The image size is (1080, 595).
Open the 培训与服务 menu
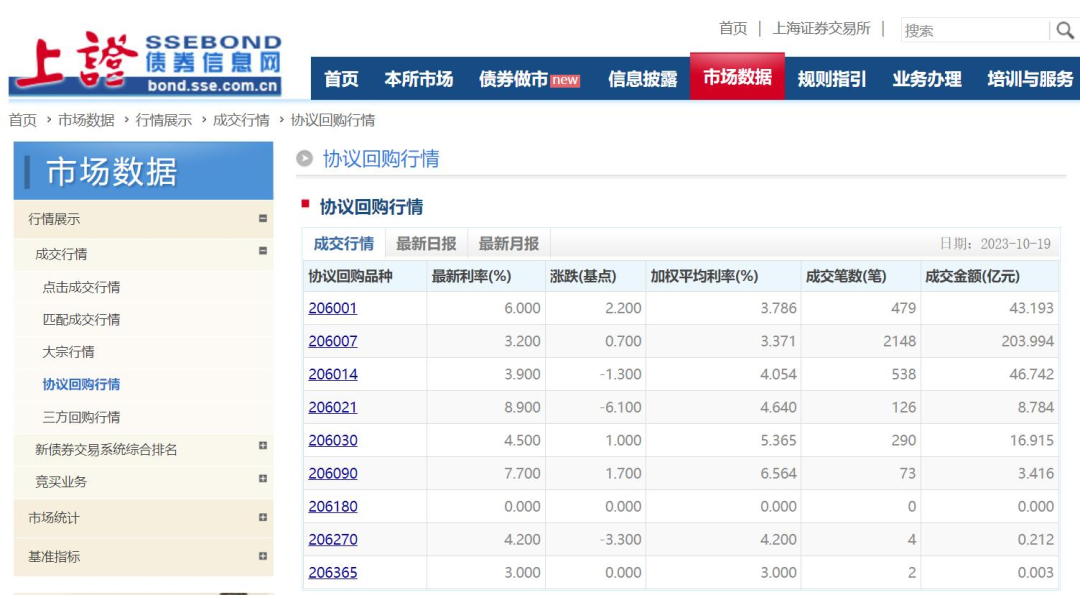tap(1030, 79)
